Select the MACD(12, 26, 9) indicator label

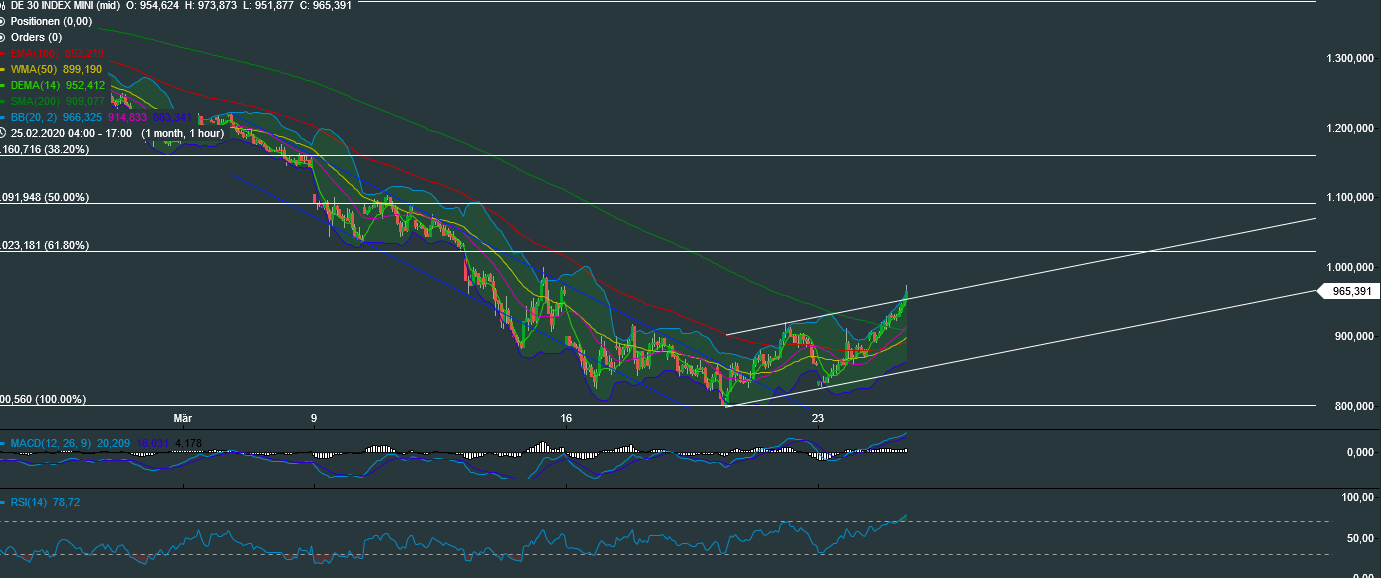tap(51, 443)
